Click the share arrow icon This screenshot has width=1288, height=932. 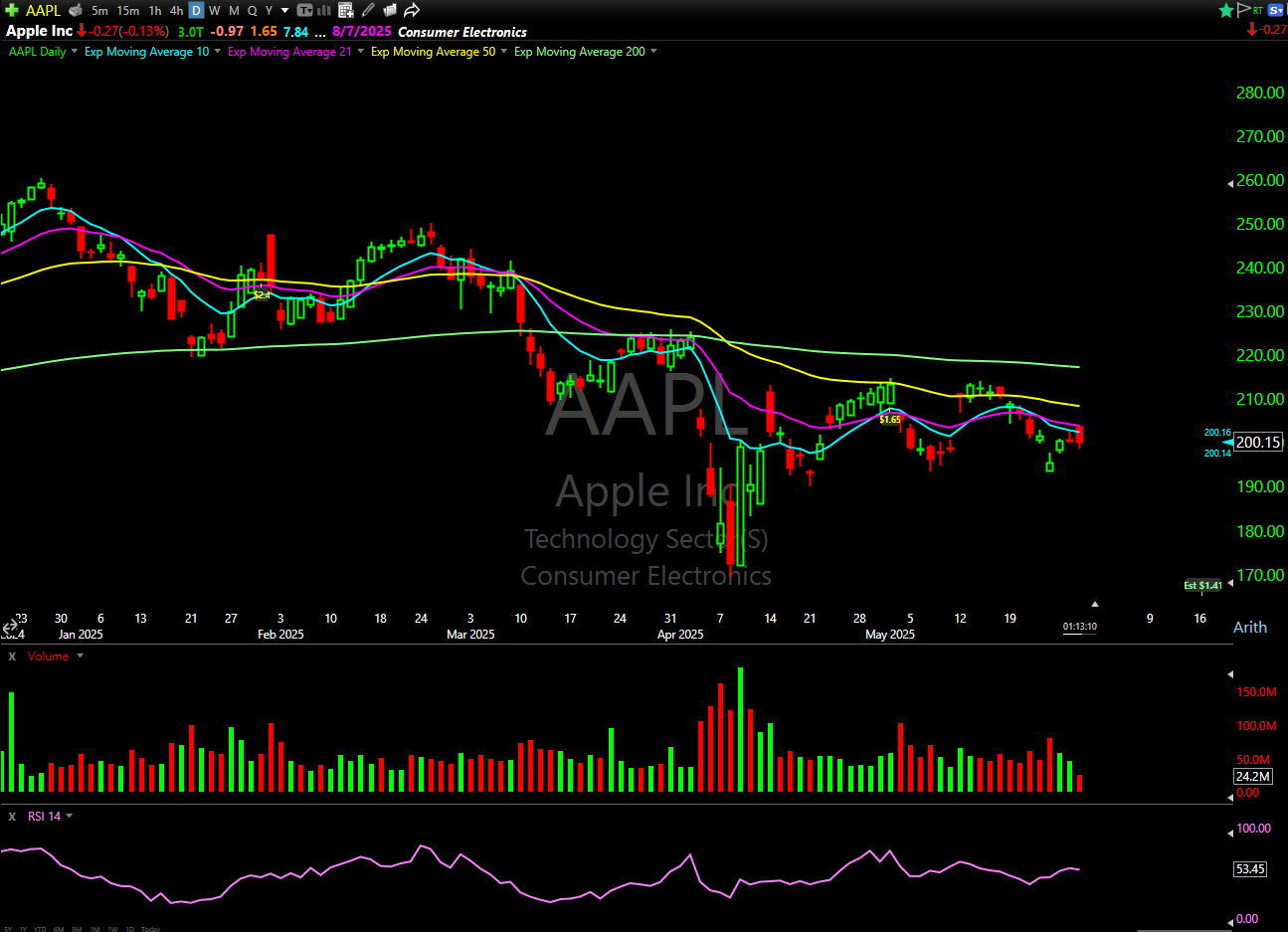coord(412,10)
